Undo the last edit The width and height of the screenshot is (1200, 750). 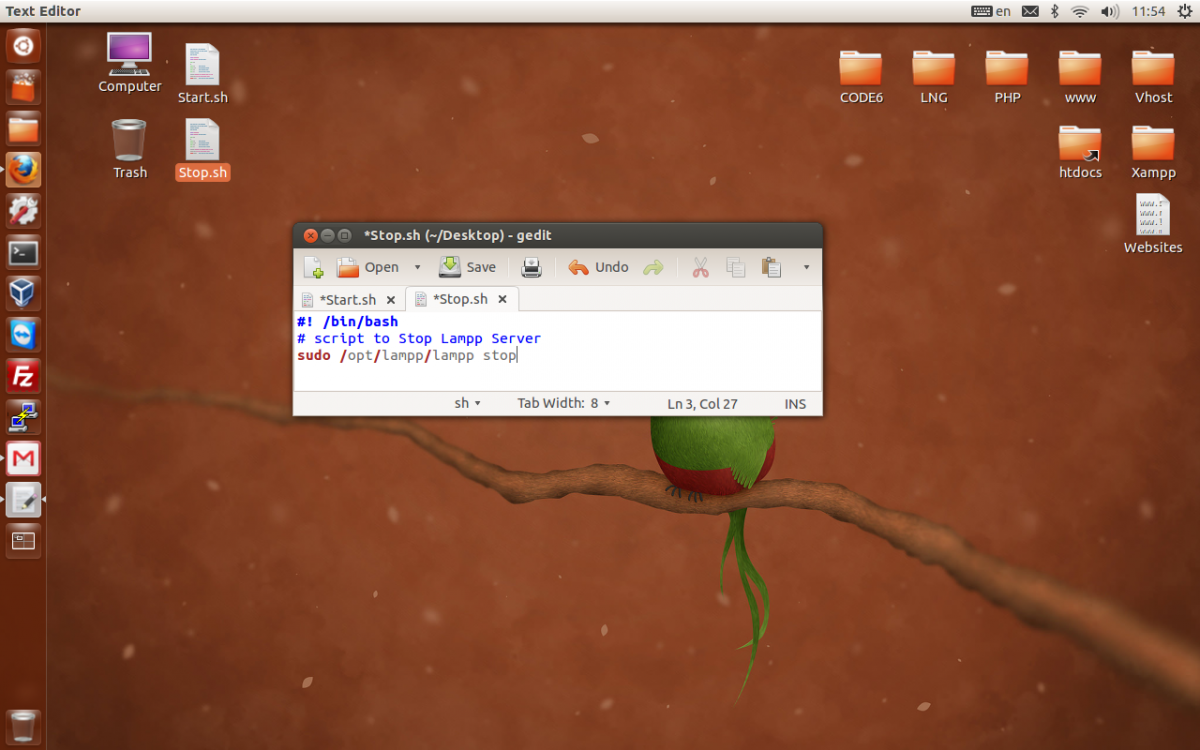598,267
